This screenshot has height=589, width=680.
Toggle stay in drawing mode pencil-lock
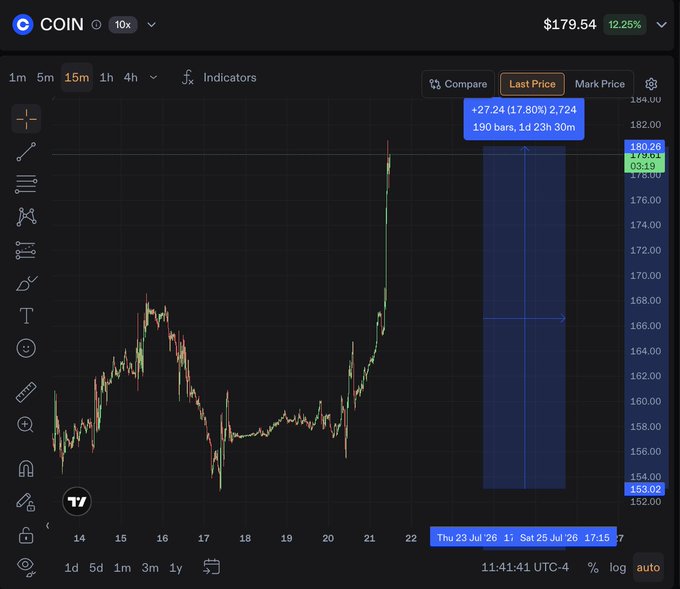[26, 502]
